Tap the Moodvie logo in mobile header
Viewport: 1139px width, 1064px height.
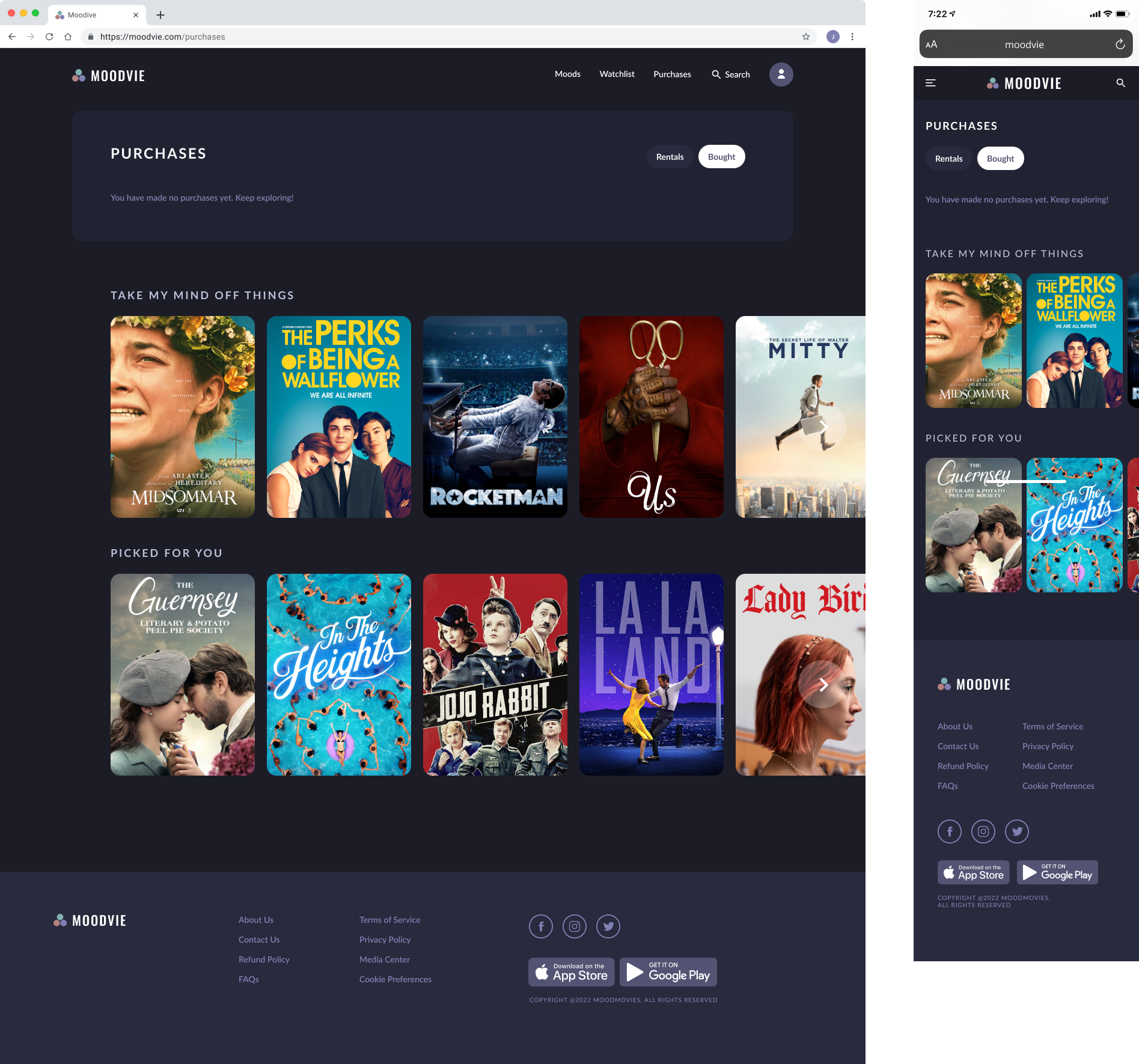1024,84
